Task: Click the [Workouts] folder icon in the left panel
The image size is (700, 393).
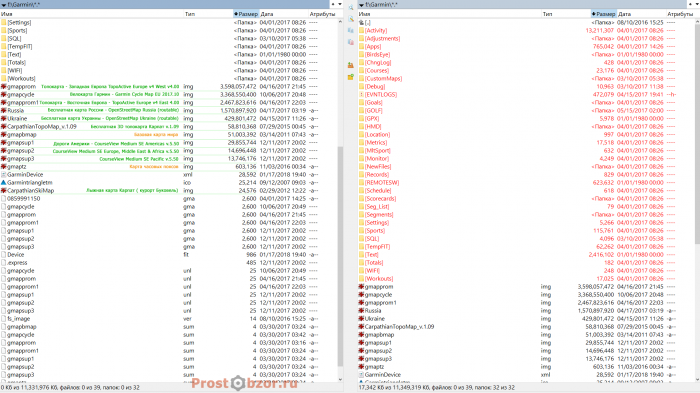Action: pos(4,79)
